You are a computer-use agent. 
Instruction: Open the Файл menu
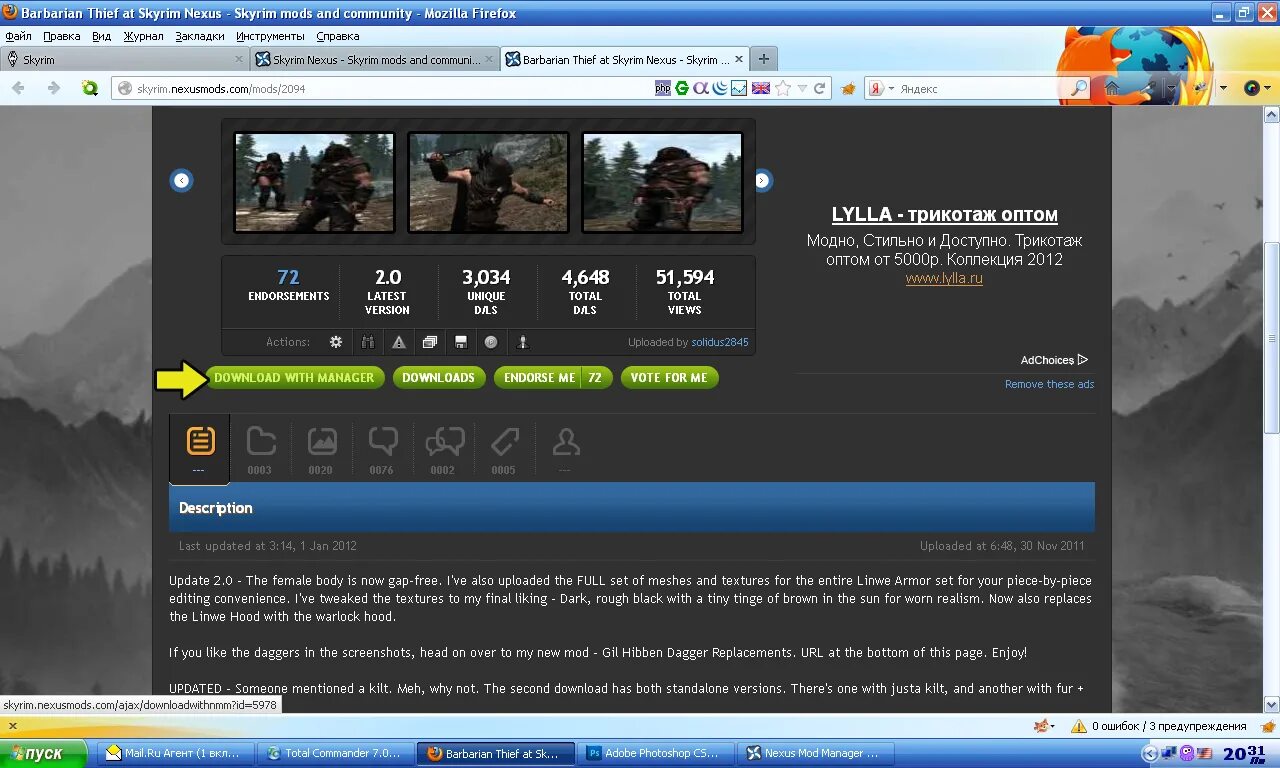click(18, 36)
